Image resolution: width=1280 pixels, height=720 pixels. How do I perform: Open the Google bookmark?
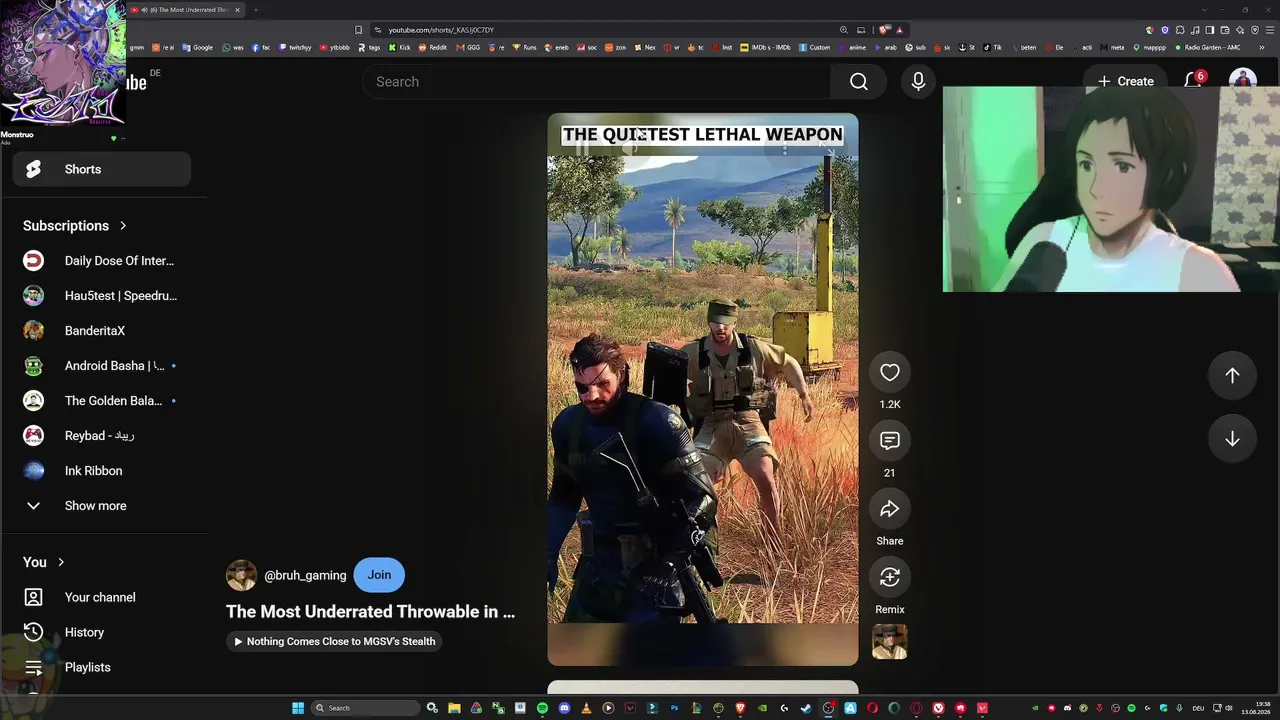198,47
